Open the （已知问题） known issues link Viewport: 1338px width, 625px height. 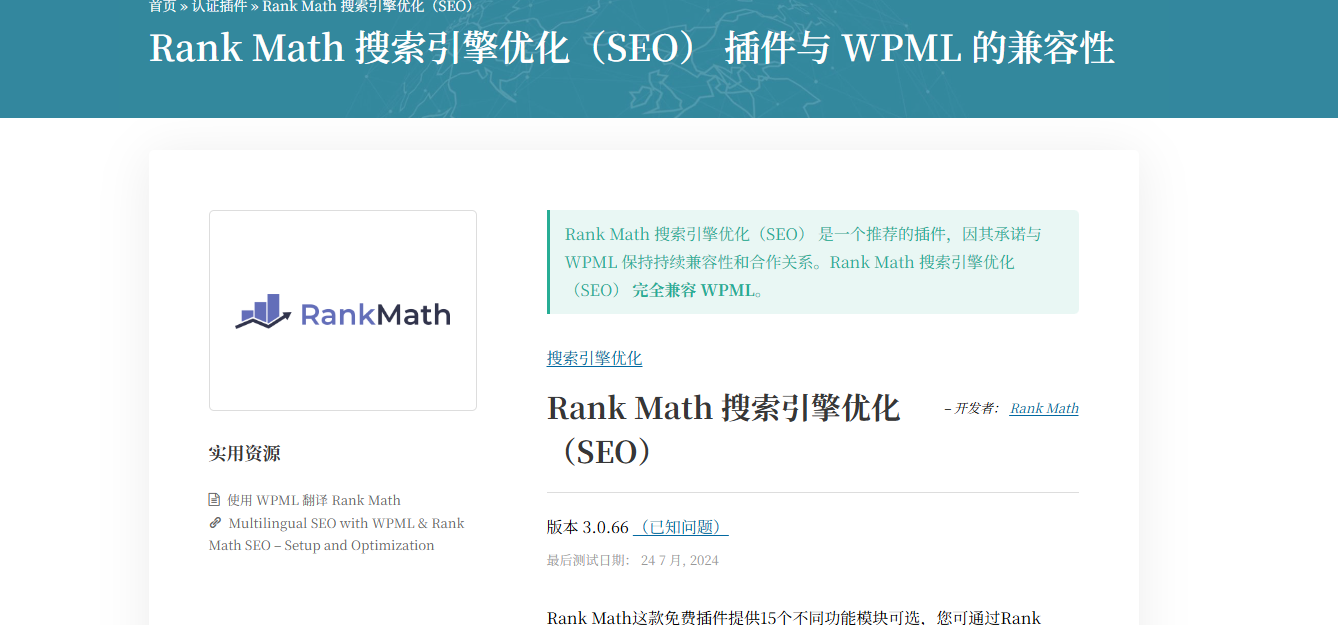click(681, 527)
